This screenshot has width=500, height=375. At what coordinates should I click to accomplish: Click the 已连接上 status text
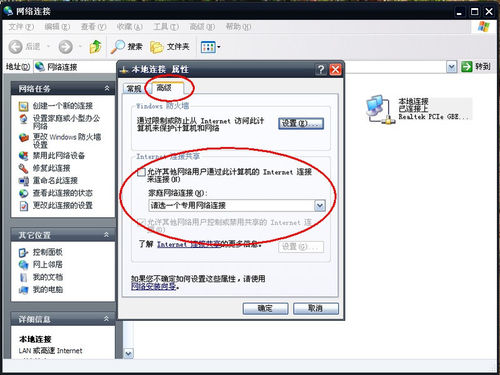413,109
